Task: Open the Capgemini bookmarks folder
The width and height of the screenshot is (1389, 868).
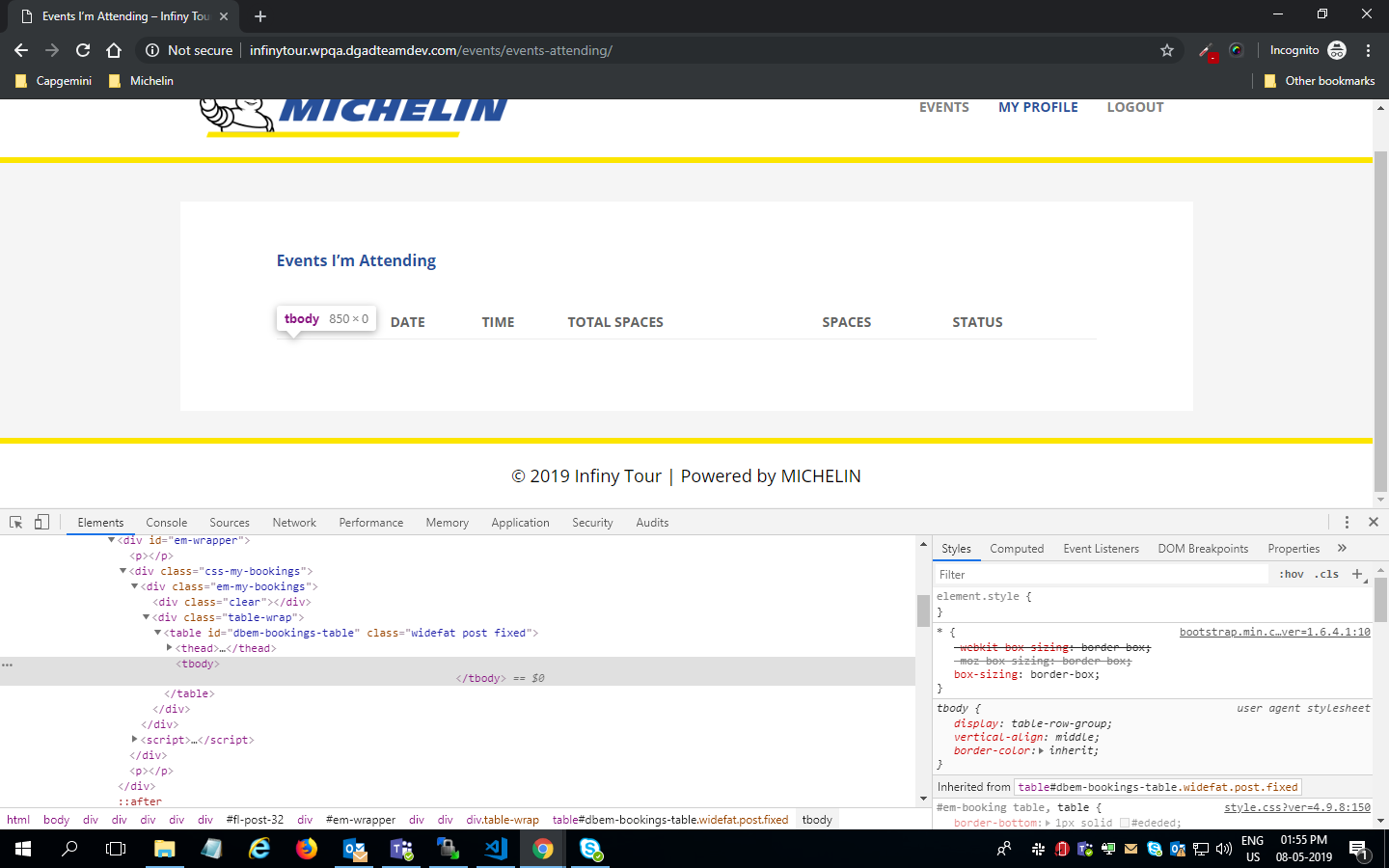Action: (x=54, y=81)
